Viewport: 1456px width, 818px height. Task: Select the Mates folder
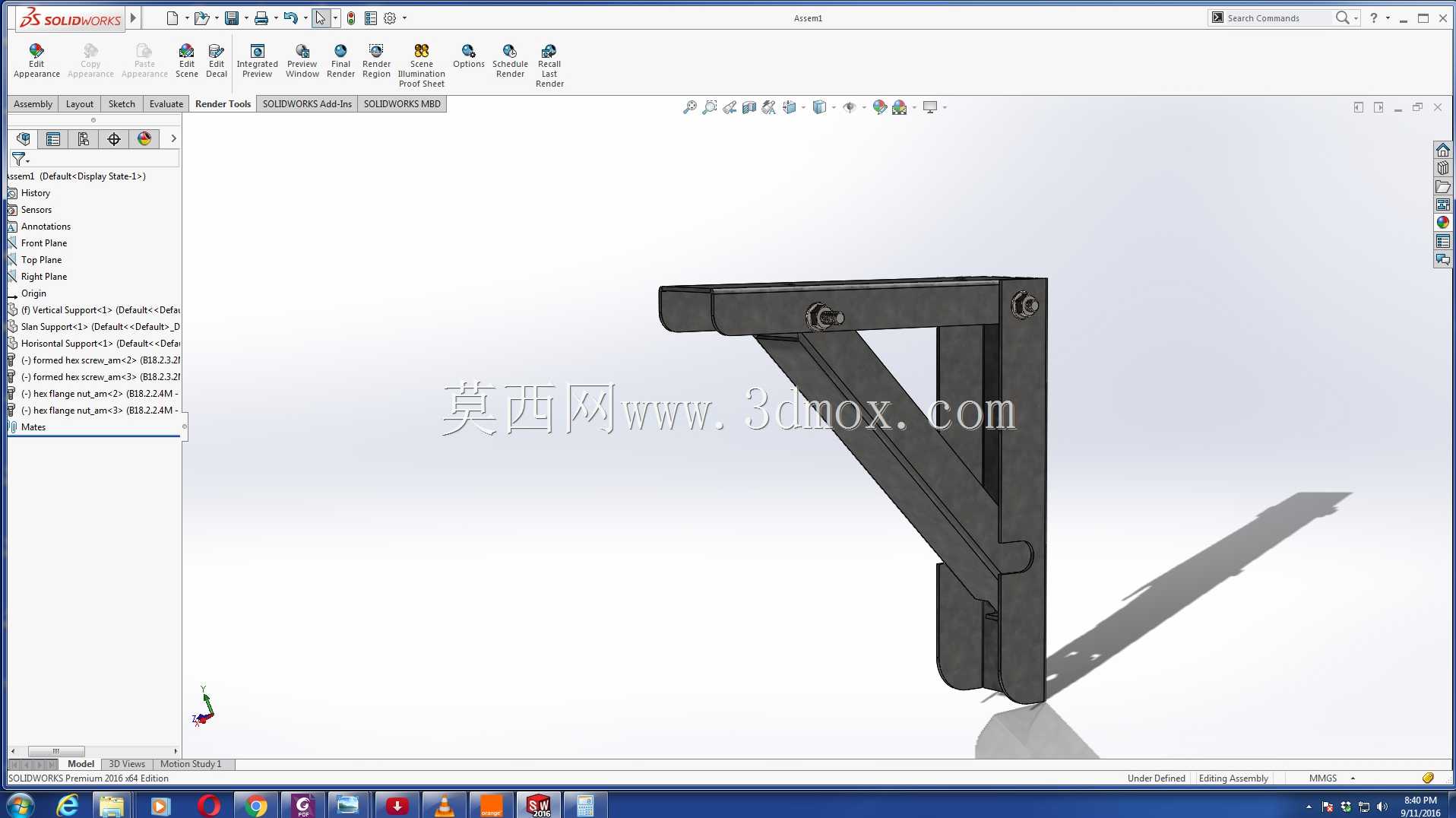(33, 427)
